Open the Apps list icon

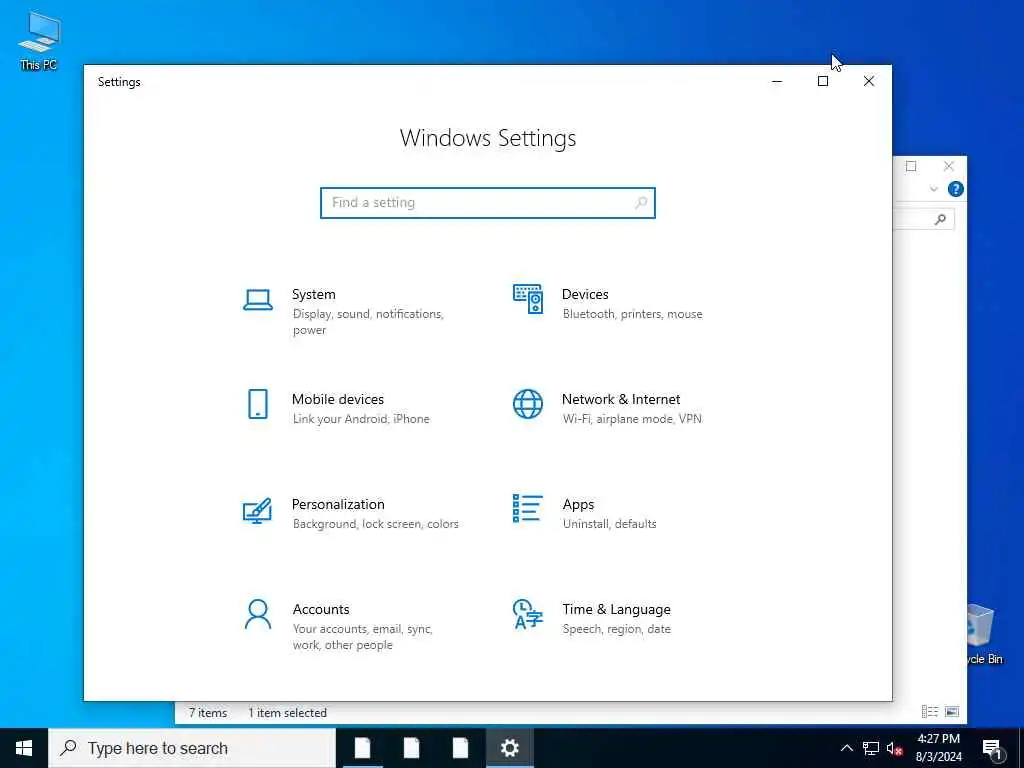pyautogui.click(x=528, y=509)
